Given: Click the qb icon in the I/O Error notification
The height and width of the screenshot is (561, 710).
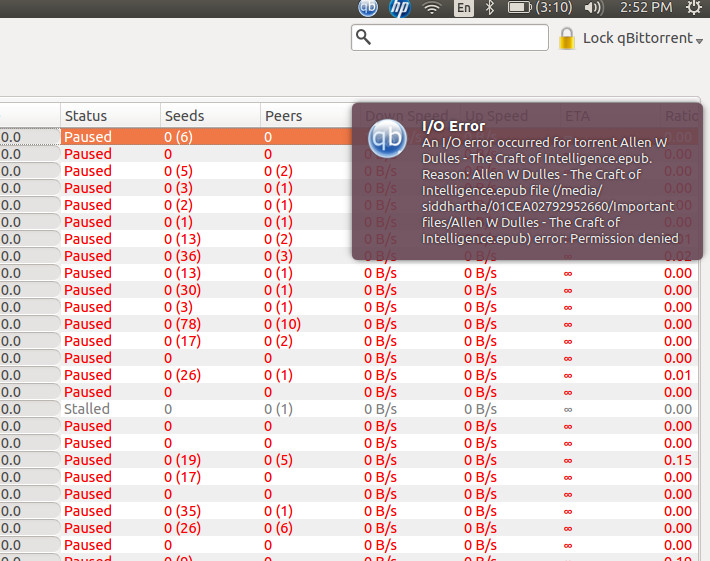Looking at the screenshot, I should tap(388, 138).
